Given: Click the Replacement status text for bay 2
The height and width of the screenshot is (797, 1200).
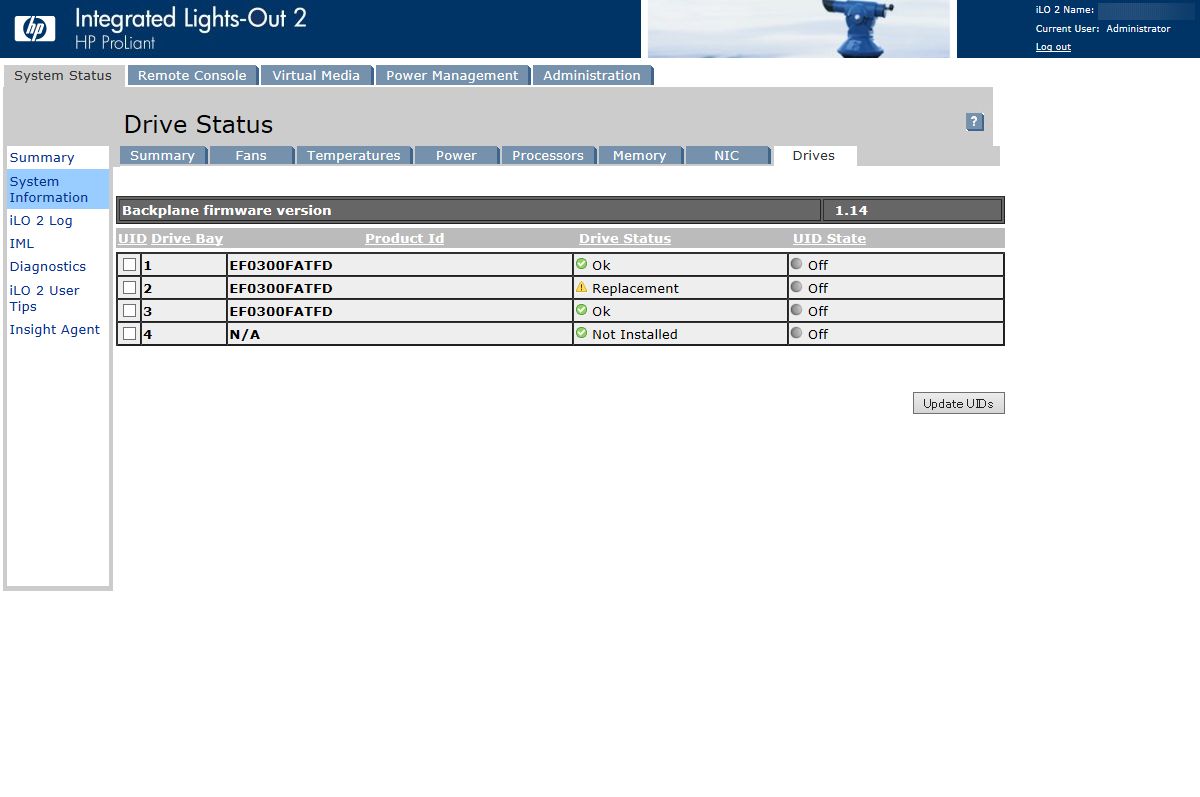Looking at the screenshot, I should point(635,288).
